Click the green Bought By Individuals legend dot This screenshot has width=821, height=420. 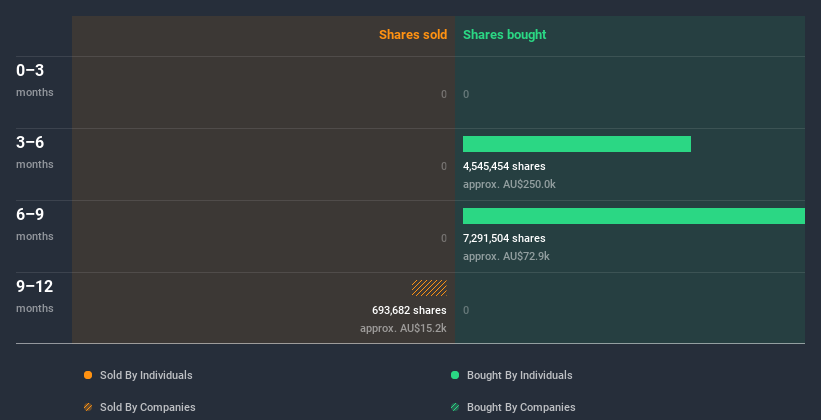[455, 375]
